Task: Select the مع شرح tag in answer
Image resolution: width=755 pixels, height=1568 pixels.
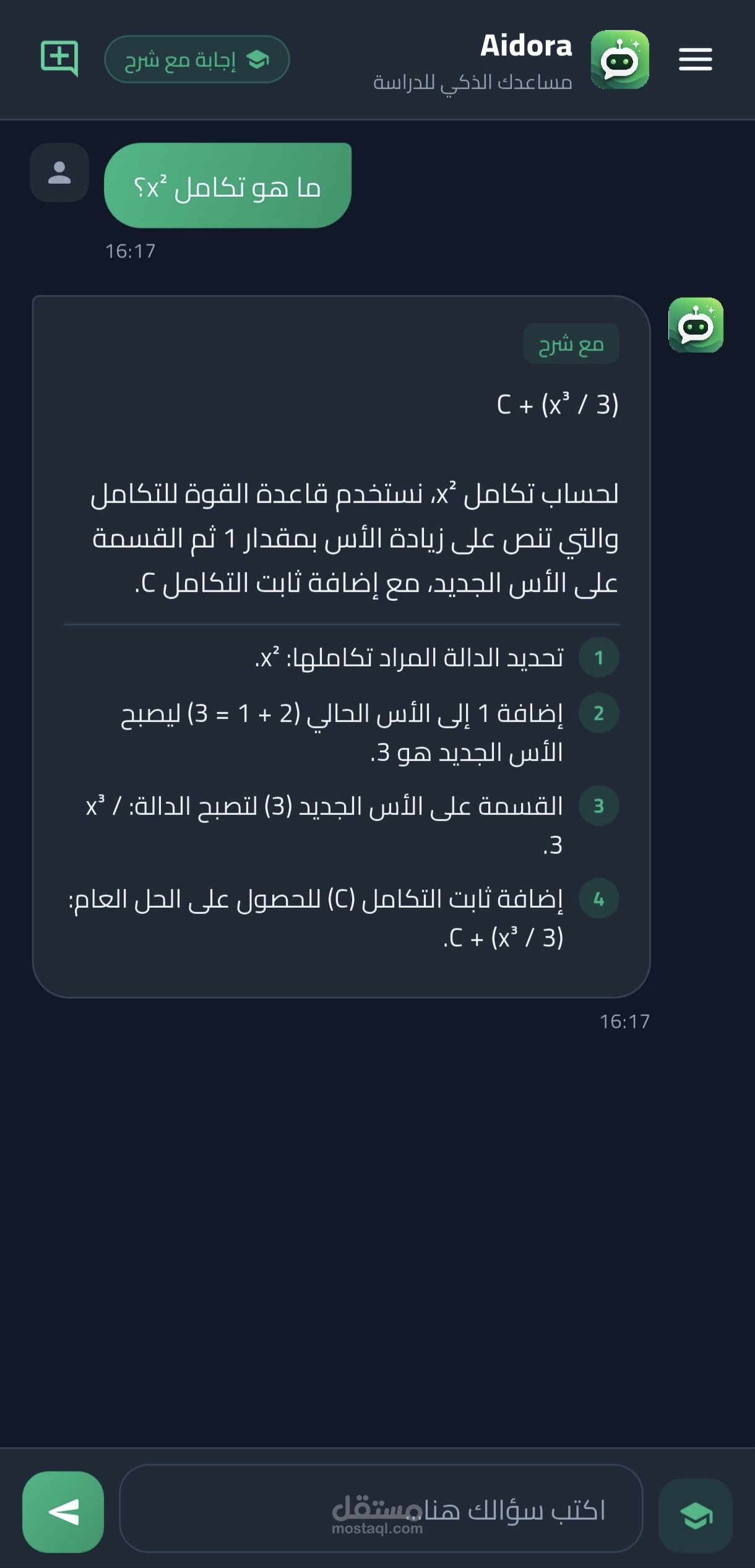Action: [571, 343]
